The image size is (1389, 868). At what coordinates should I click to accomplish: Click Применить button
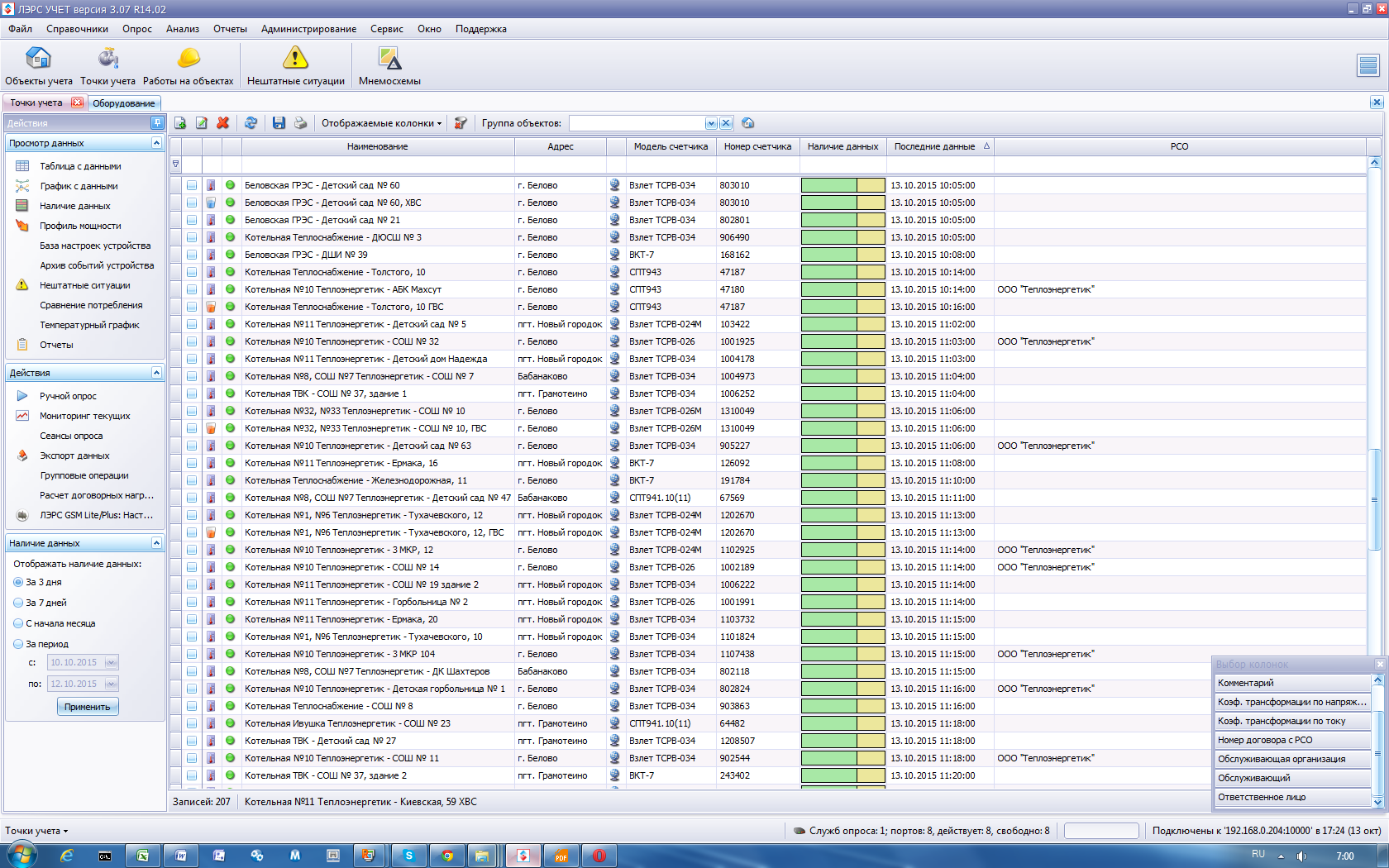coord(87,707)
